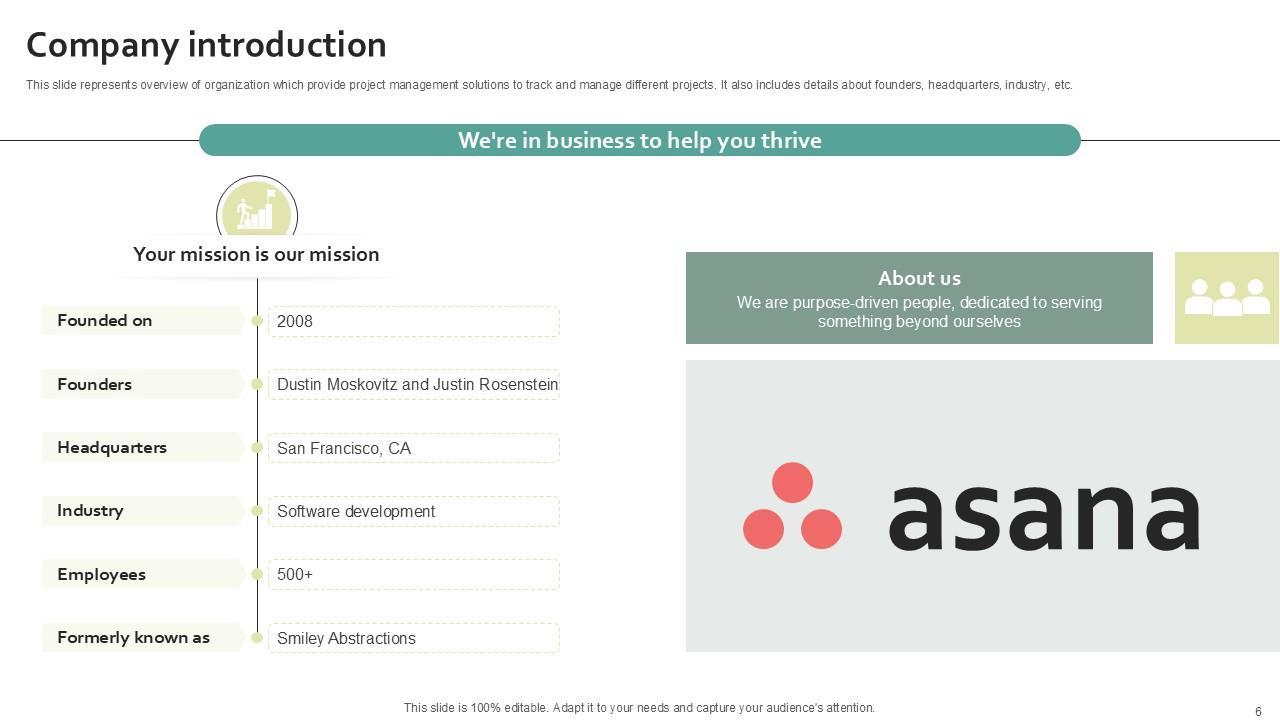Click the asana wordmark text
Screen dimensions: 1280x720
1043,516
